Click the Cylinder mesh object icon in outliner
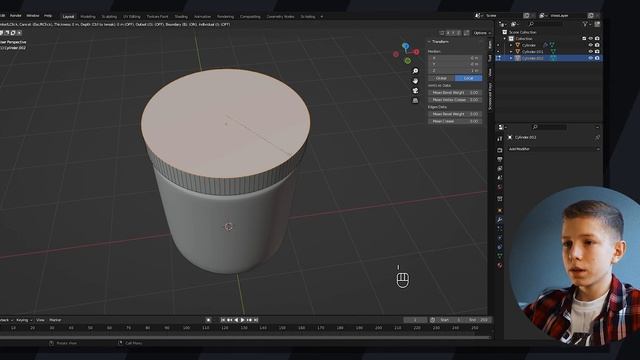 tap(518, 45)
